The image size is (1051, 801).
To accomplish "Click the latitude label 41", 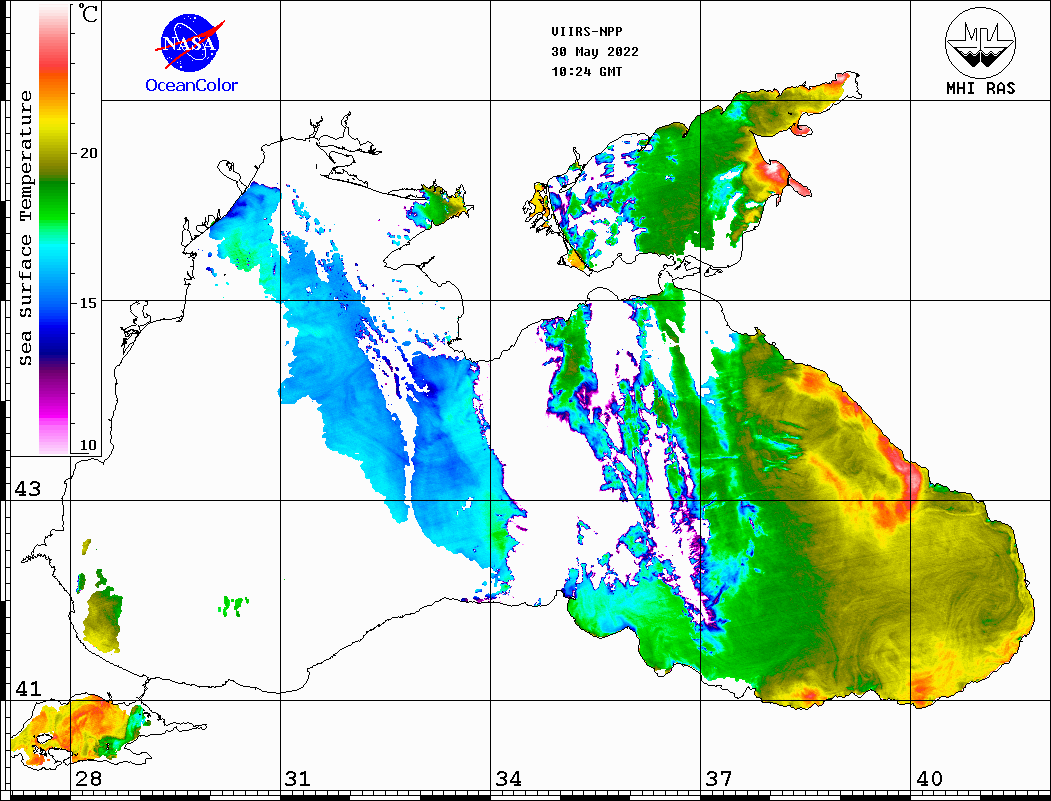I will click(26, 689).
